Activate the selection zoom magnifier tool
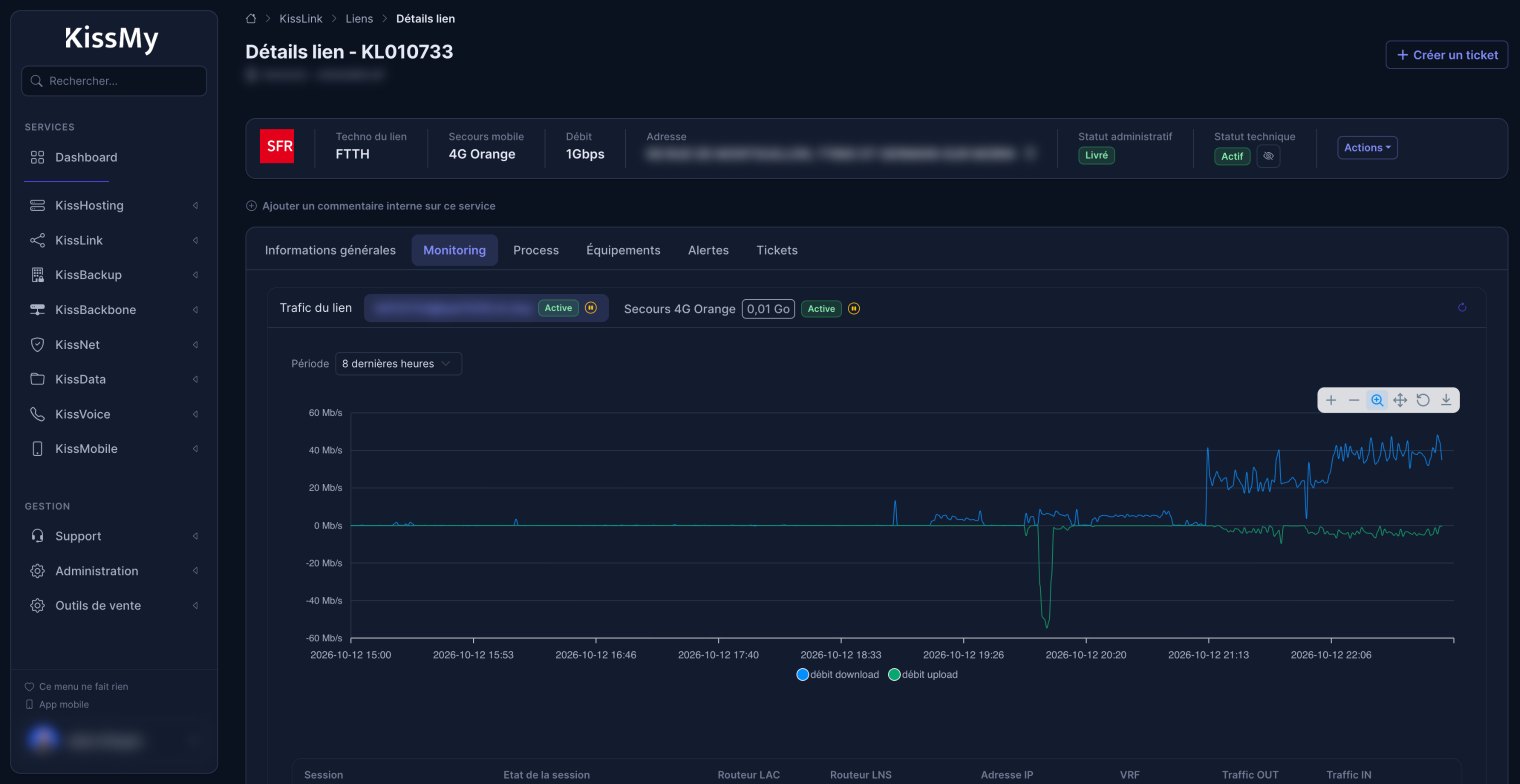 [1377, 400]
